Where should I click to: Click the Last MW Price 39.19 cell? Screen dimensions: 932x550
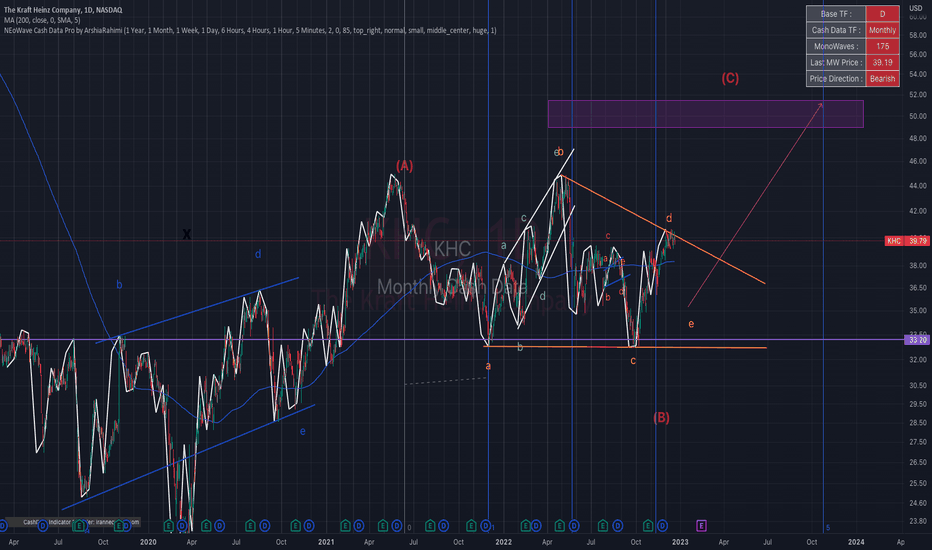882,62
